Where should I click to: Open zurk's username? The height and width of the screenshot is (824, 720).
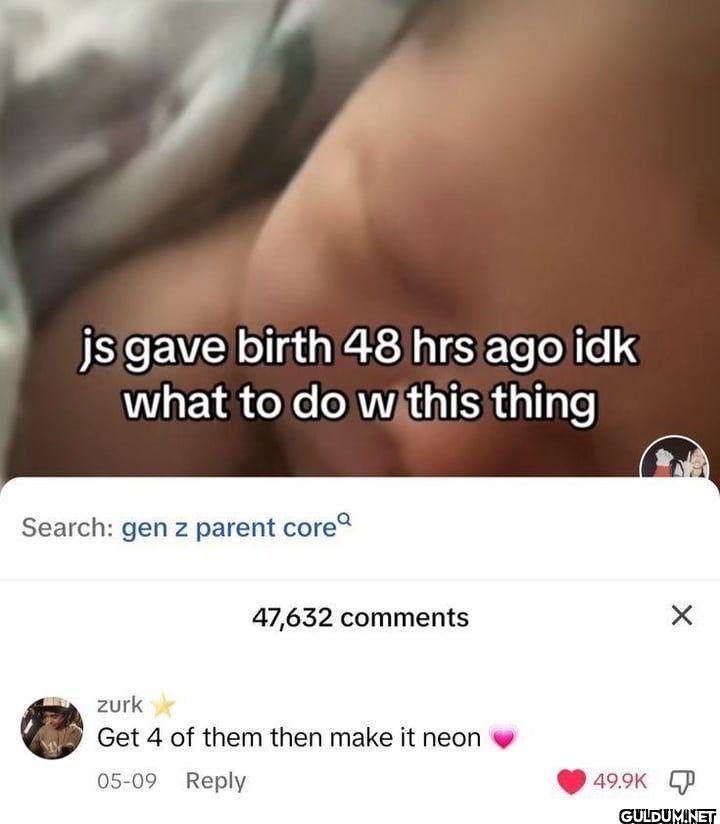pyautogui.click(x=119, y=704)
